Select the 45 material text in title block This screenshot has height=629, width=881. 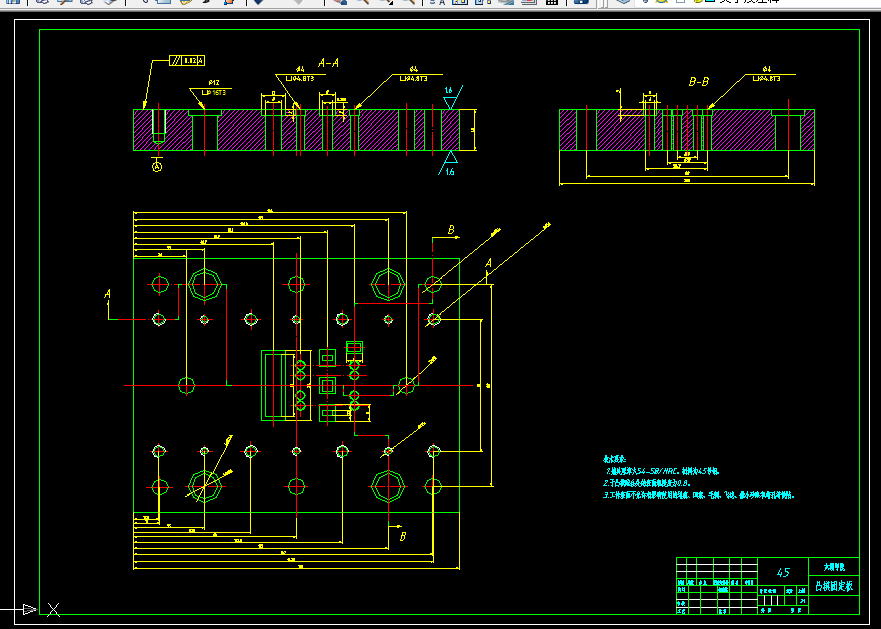783,572
